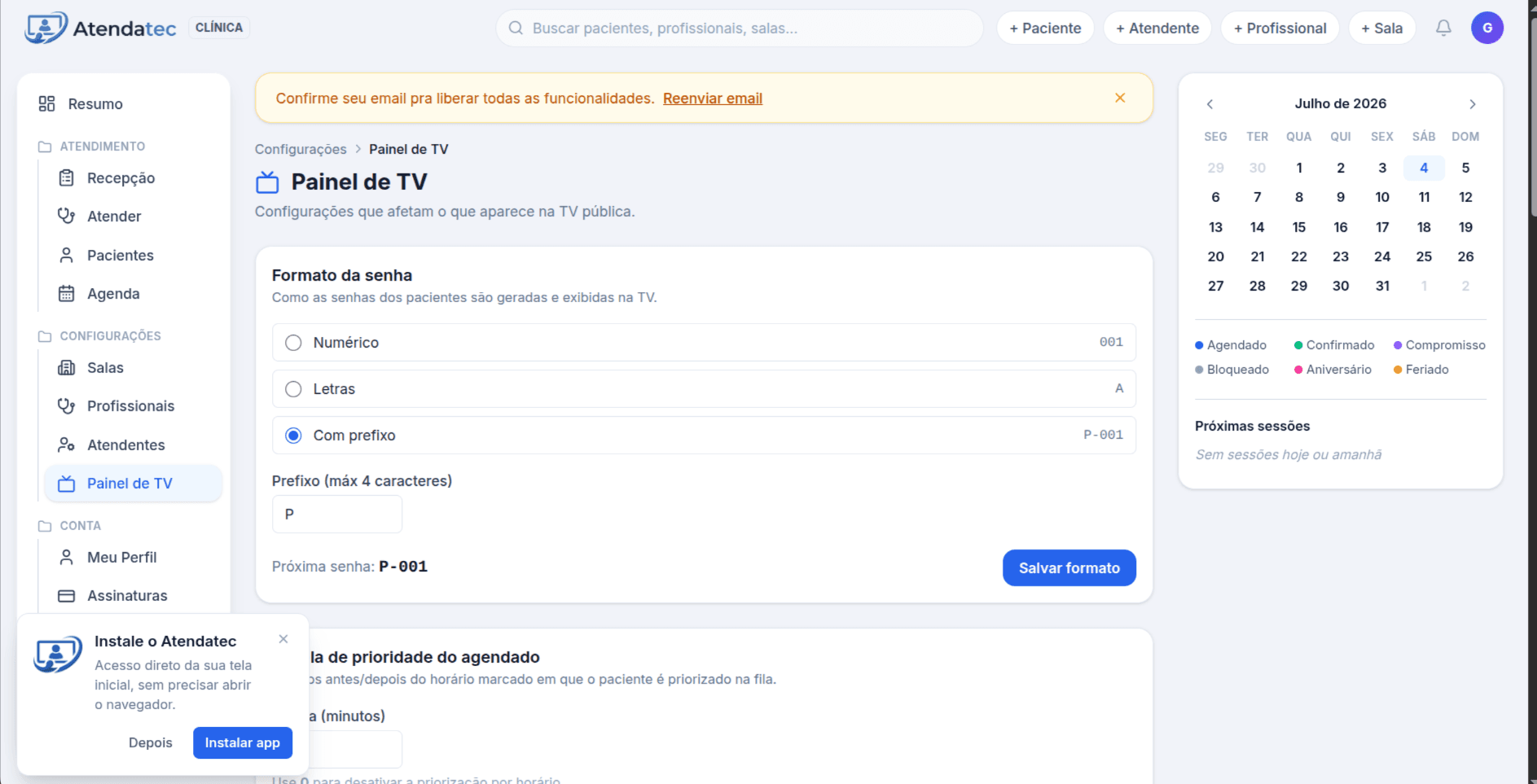Image resolution: width=1537 pixels, height=784 pixels.
Task: Select the Numérico password format
Action: 704,342
